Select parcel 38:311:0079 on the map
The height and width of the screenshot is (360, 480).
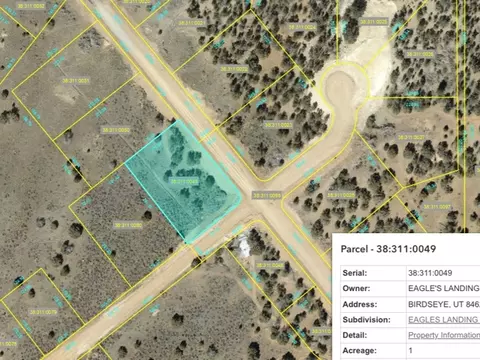pos(43,312)
